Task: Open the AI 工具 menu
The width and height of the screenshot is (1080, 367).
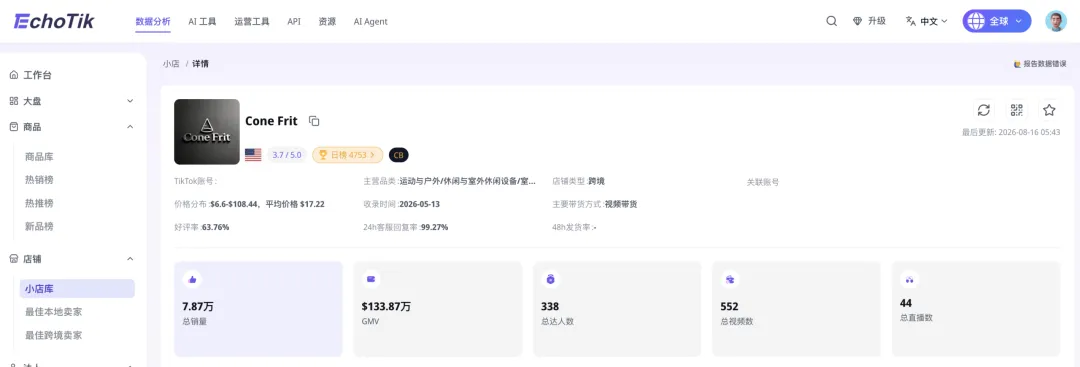Action: [x=202, y=21]
